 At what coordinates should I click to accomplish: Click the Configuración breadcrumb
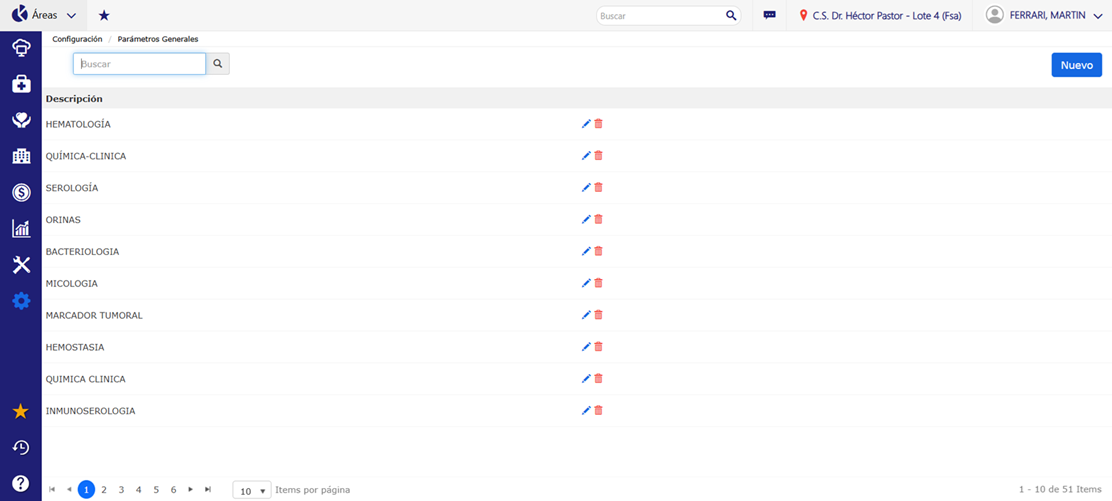(77, 39)
